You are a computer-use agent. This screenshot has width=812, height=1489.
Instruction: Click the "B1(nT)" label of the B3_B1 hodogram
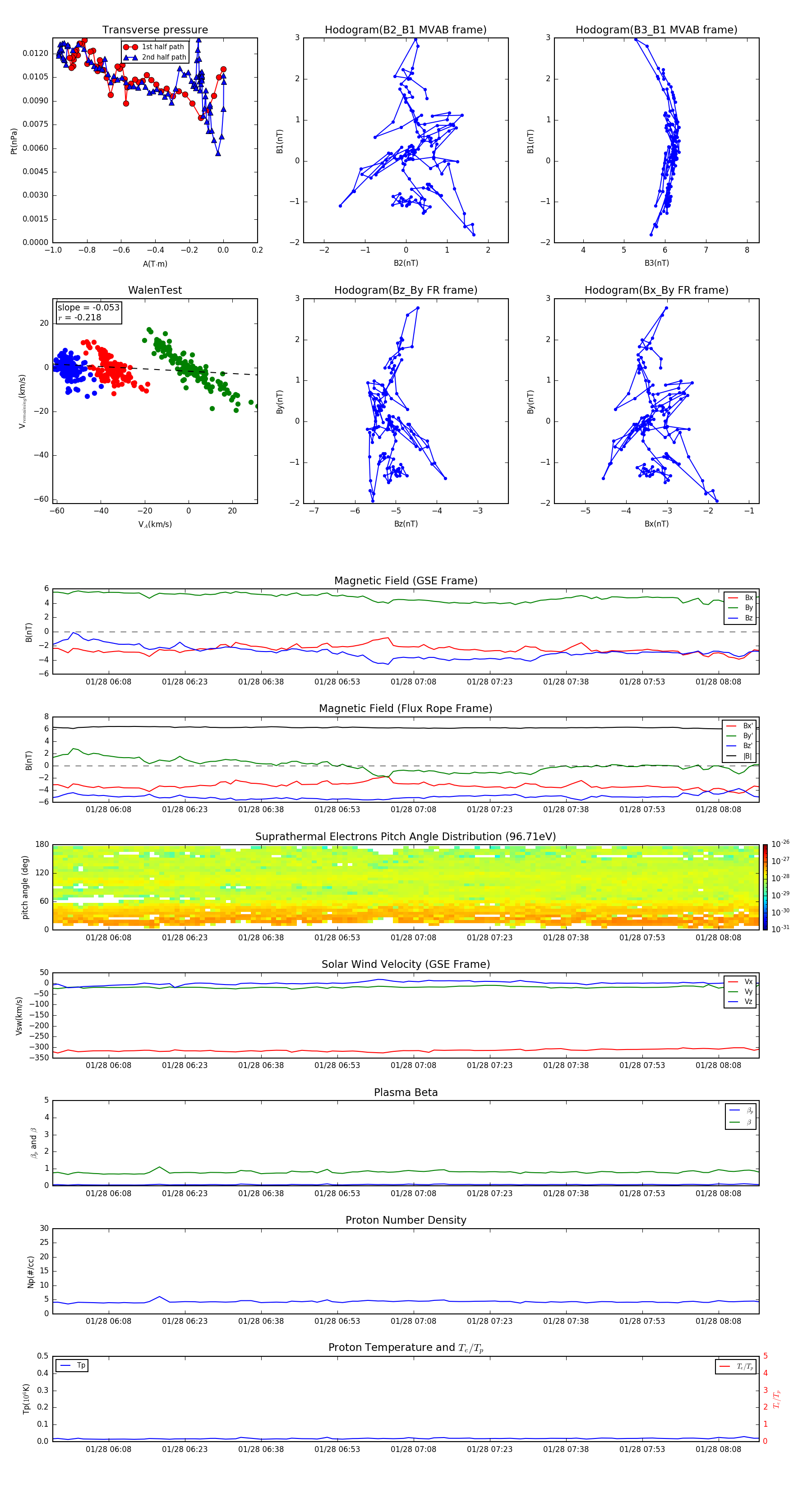point(530,141)
